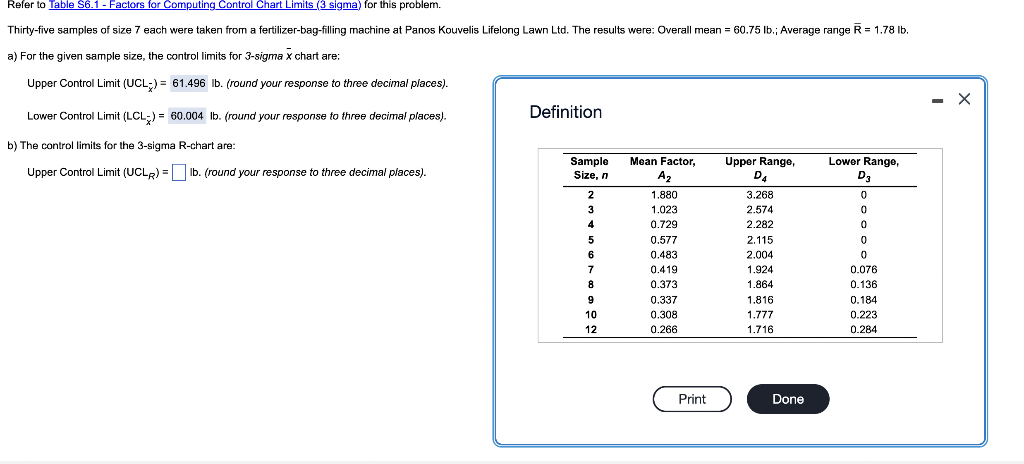Click the D3 value 0.284

[x=863, y=330]
